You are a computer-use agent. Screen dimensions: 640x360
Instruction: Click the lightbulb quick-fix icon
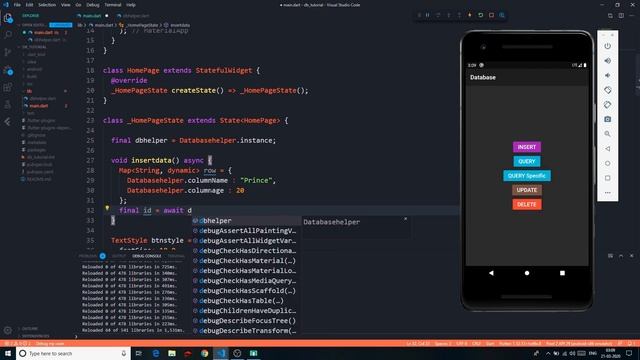point(107,208)
